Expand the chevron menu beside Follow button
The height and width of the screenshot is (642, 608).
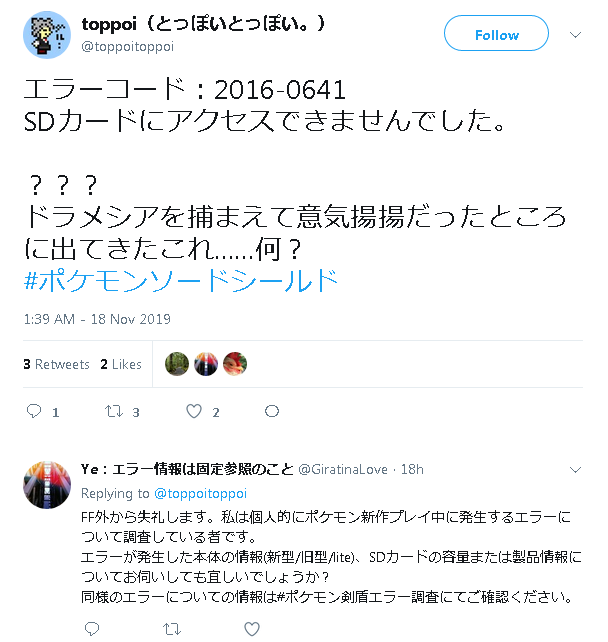(575, 35)
